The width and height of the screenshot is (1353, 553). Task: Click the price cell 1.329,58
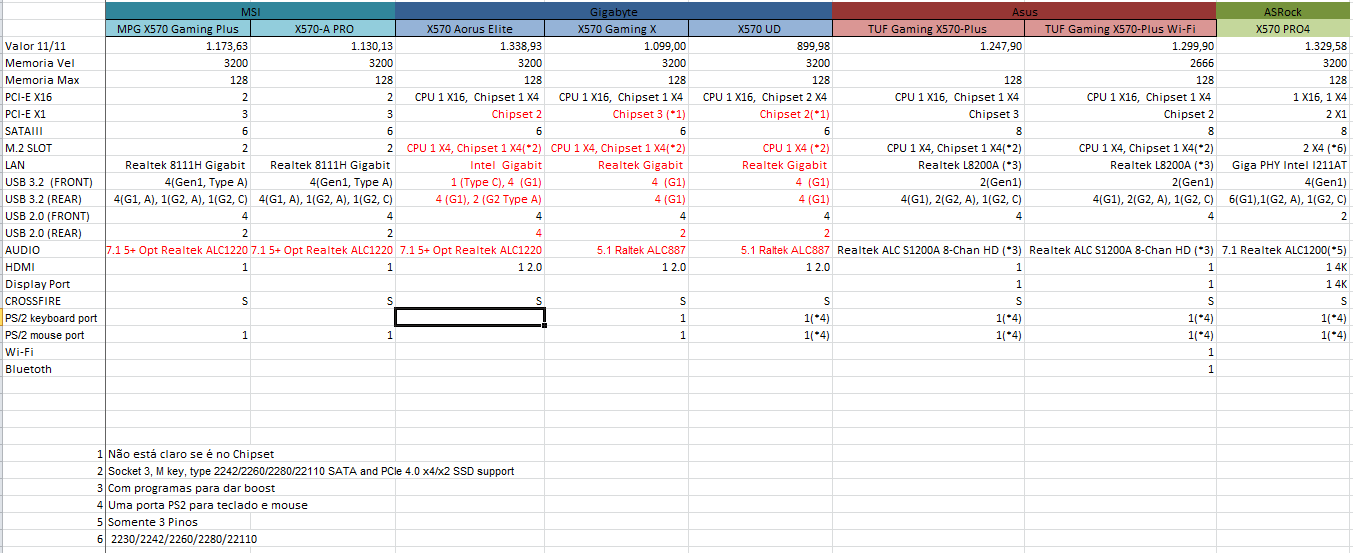point(1284,46)
